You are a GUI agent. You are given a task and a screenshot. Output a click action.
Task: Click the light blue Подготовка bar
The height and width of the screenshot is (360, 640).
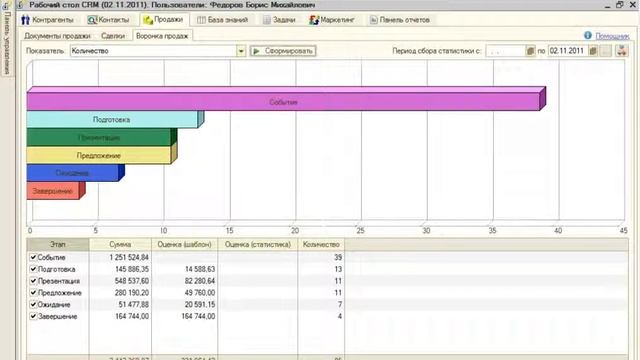point(112,120)
